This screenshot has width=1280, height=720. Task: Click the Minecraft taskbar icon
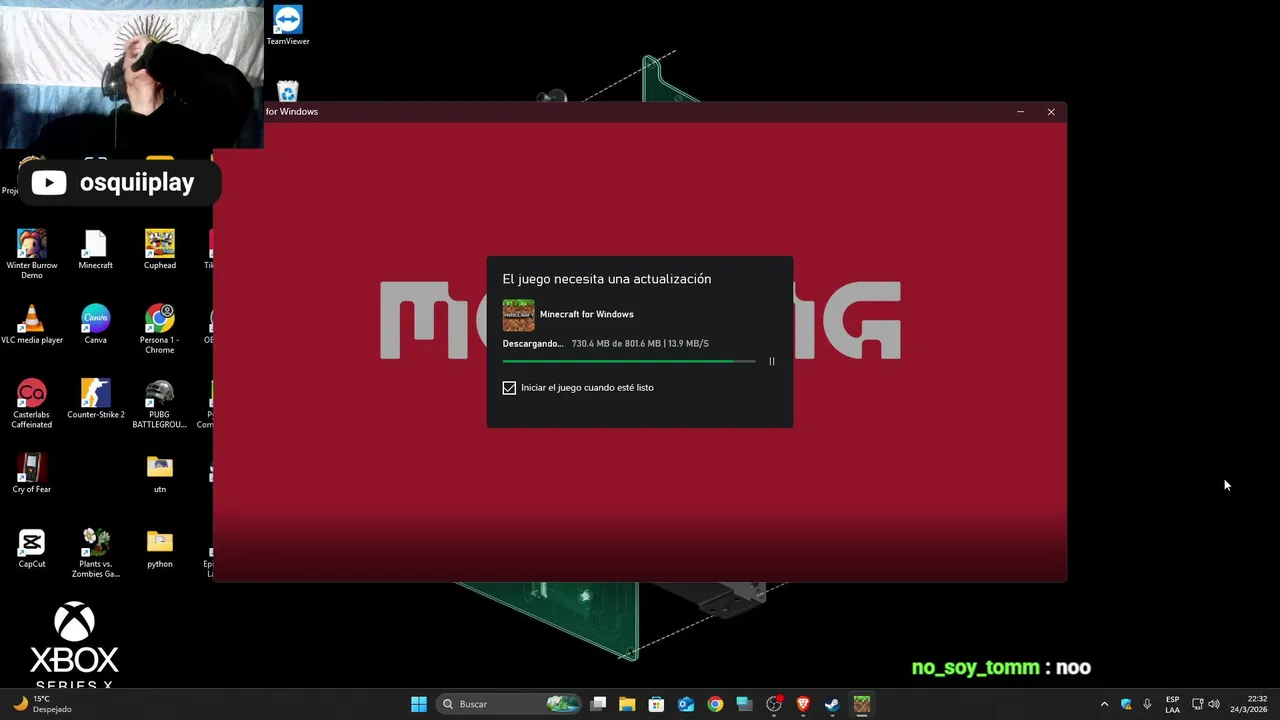tap(862, 704)
